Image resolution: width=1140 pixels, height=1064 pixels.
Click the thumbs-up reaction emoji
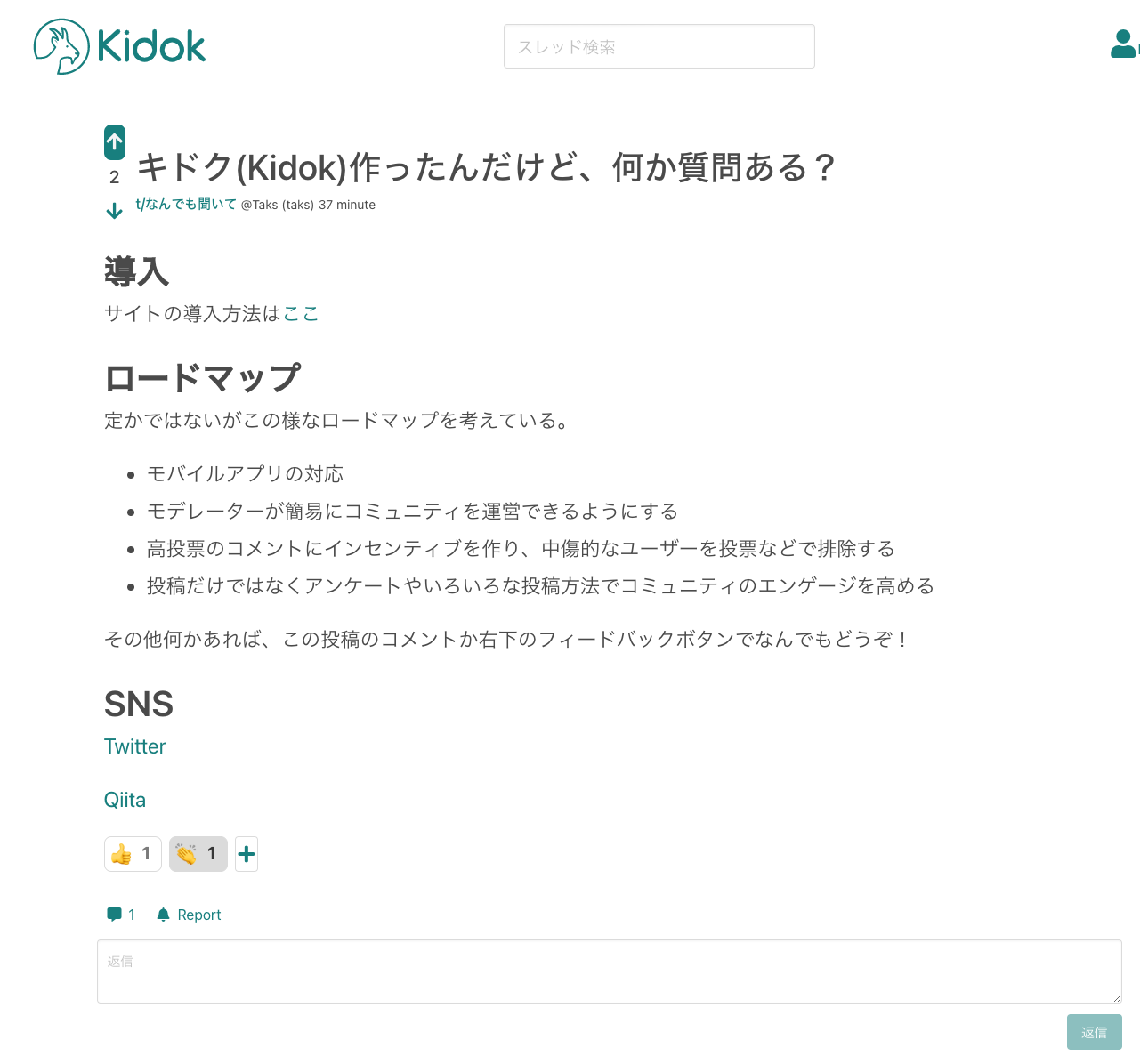[x=132, y=853]
